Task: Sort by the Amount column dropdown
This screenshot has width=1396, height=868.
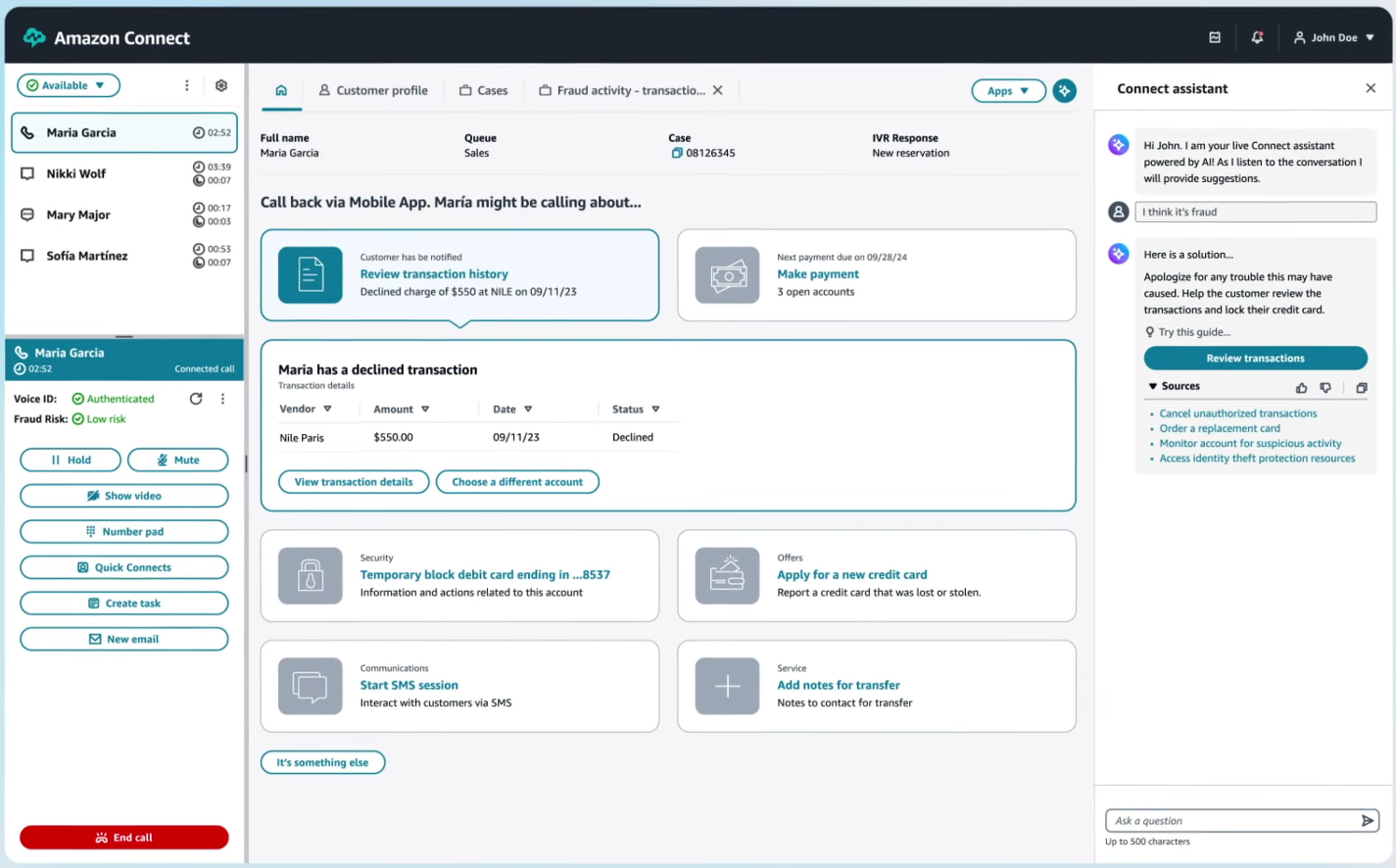Action: pyautogui.click(x=425, y=410)
